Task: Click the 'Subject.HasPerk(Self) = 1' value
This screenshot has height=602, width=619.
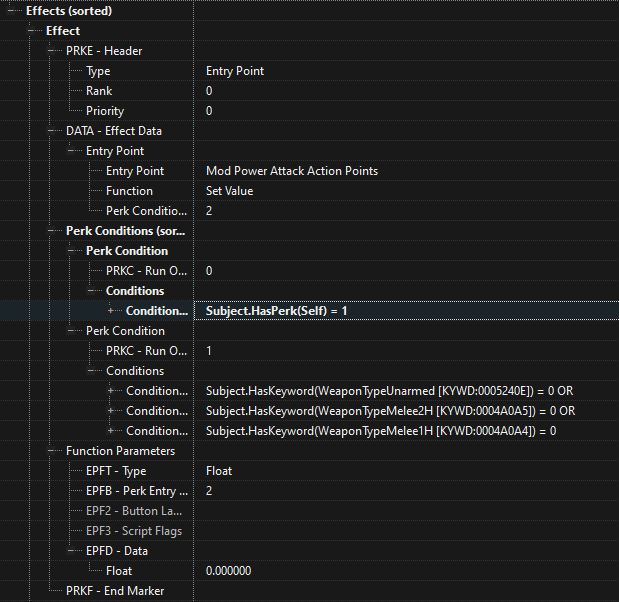Action: [276, 311]
